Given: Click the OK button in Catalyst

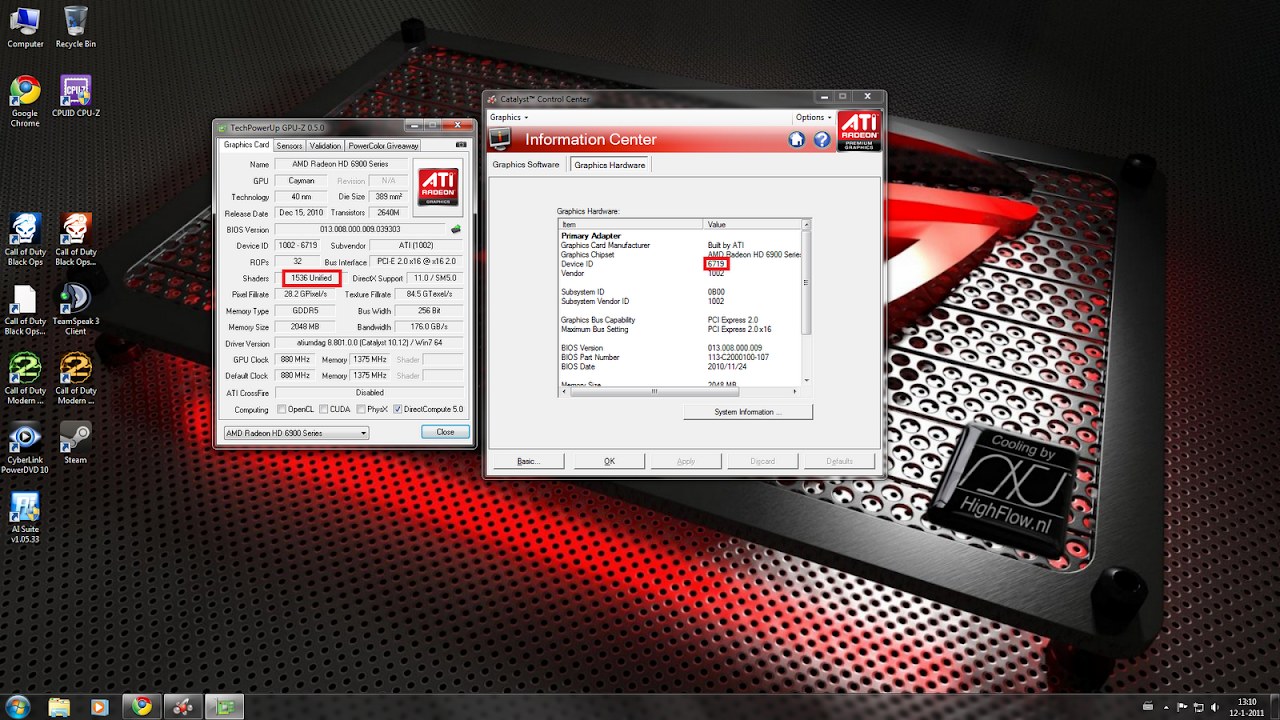Looking at the screenshot, I should click(x=609, y=461).
